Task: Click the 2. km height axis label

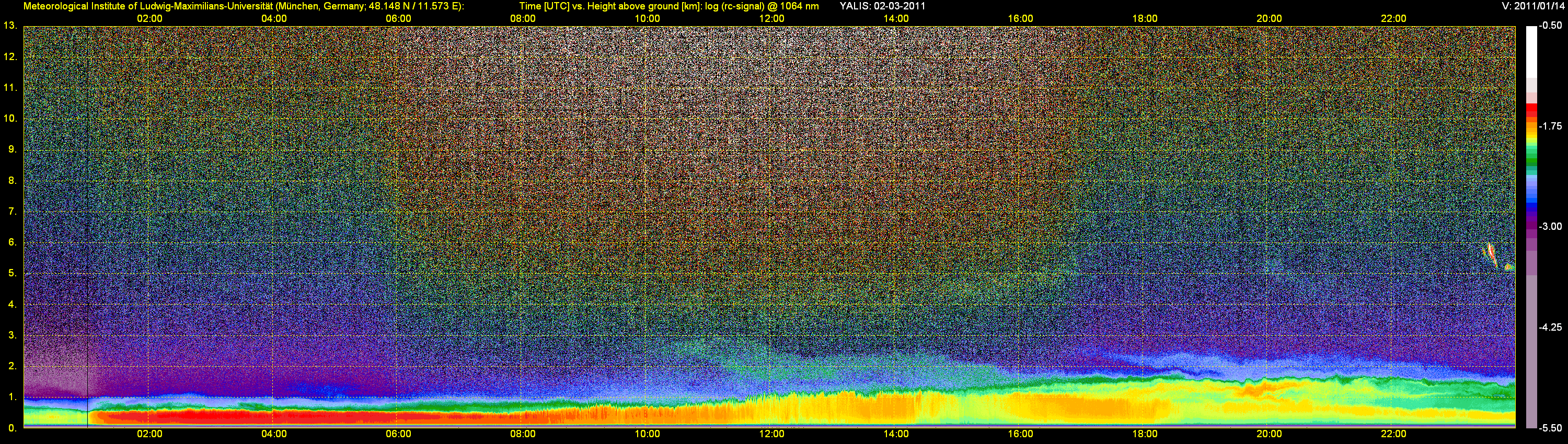Action: click(x=11, y=366)
